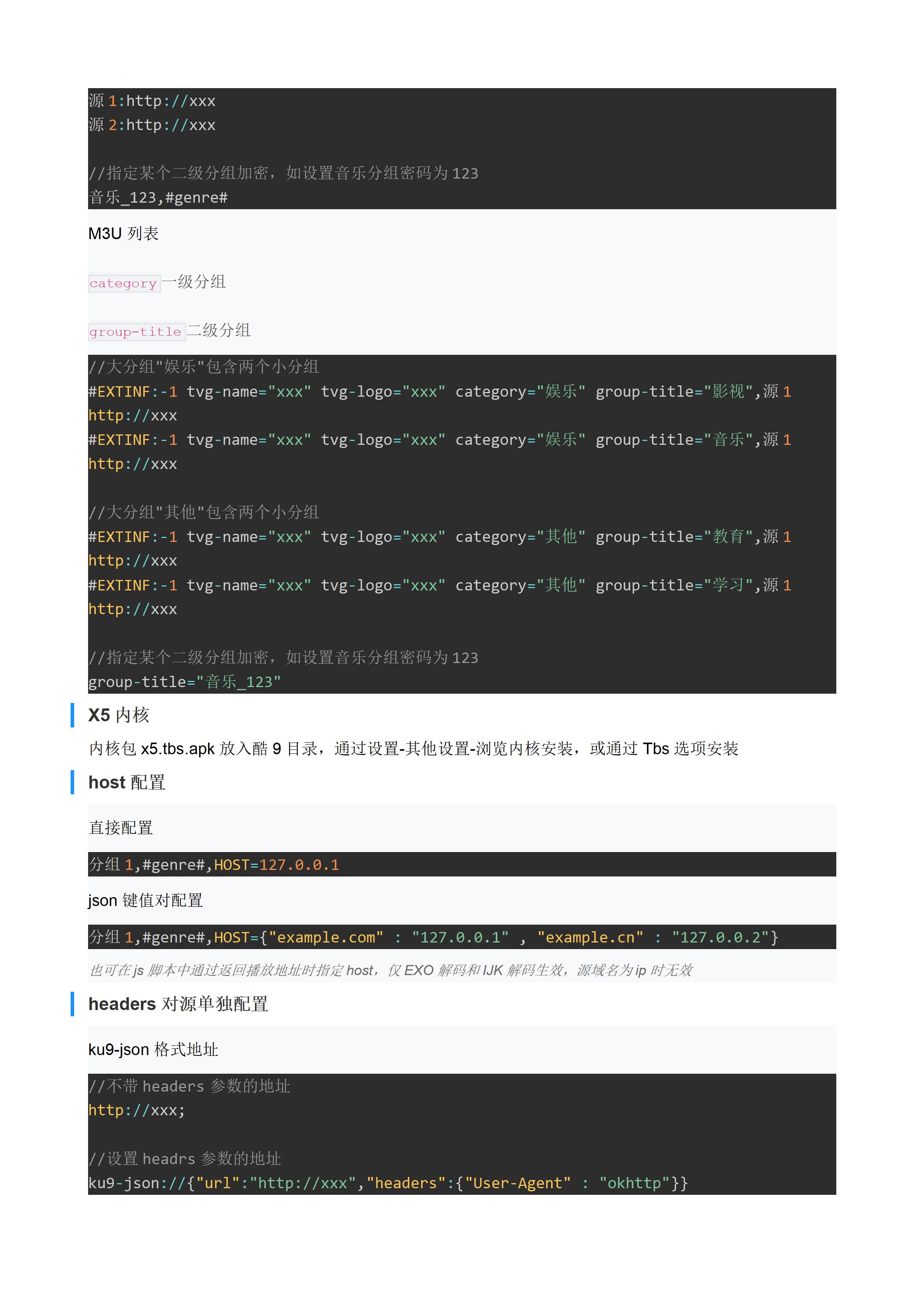Click the ku9-json URL with User-Agent headers
924x1307 pixels.
[x=387, y=1183]
